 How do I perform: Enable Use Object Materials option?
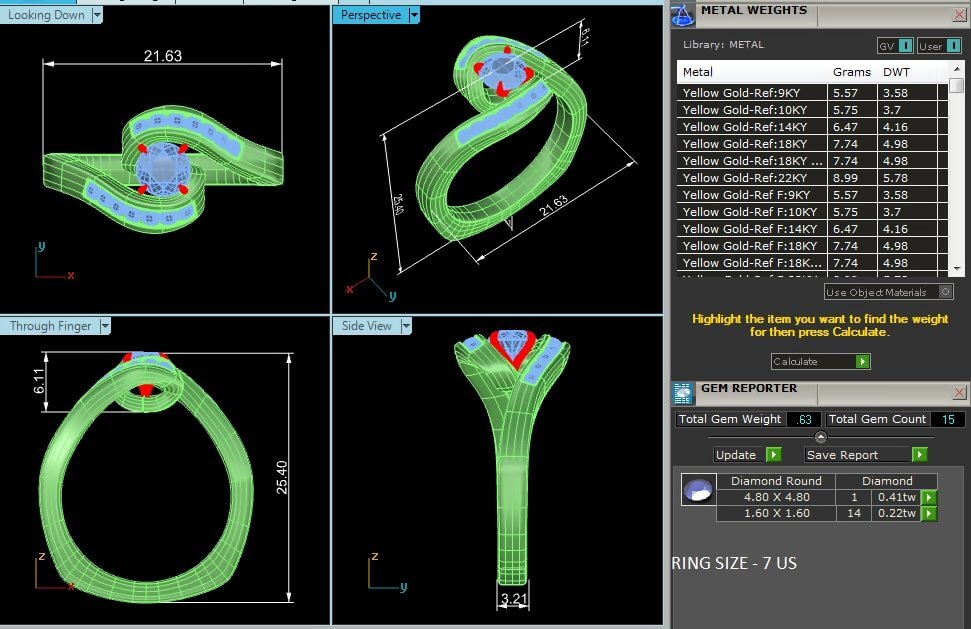(x=946, y=292)
